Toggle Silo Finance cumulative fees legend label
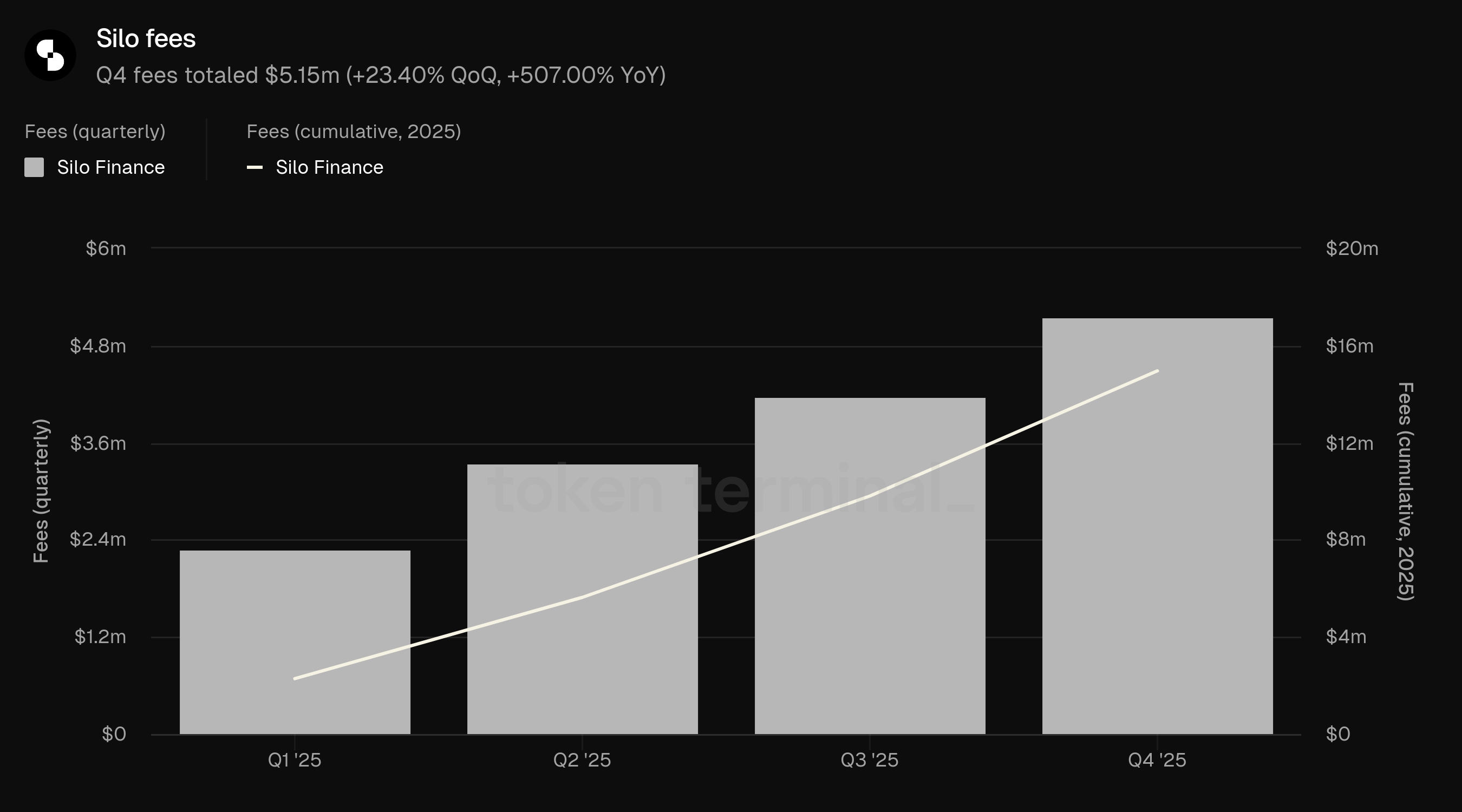Screen dimensions: 1462x812 (x=330, y=167)
